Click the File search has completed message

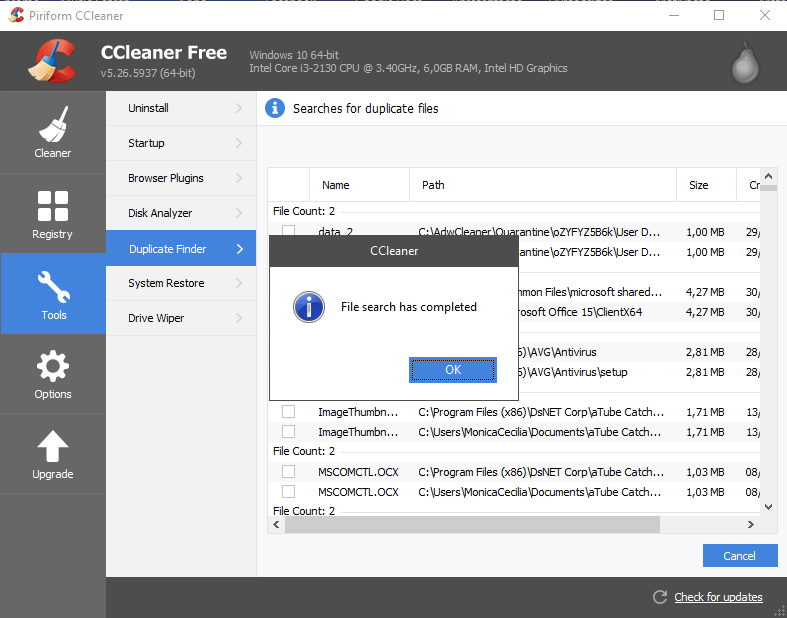[409, 307]
